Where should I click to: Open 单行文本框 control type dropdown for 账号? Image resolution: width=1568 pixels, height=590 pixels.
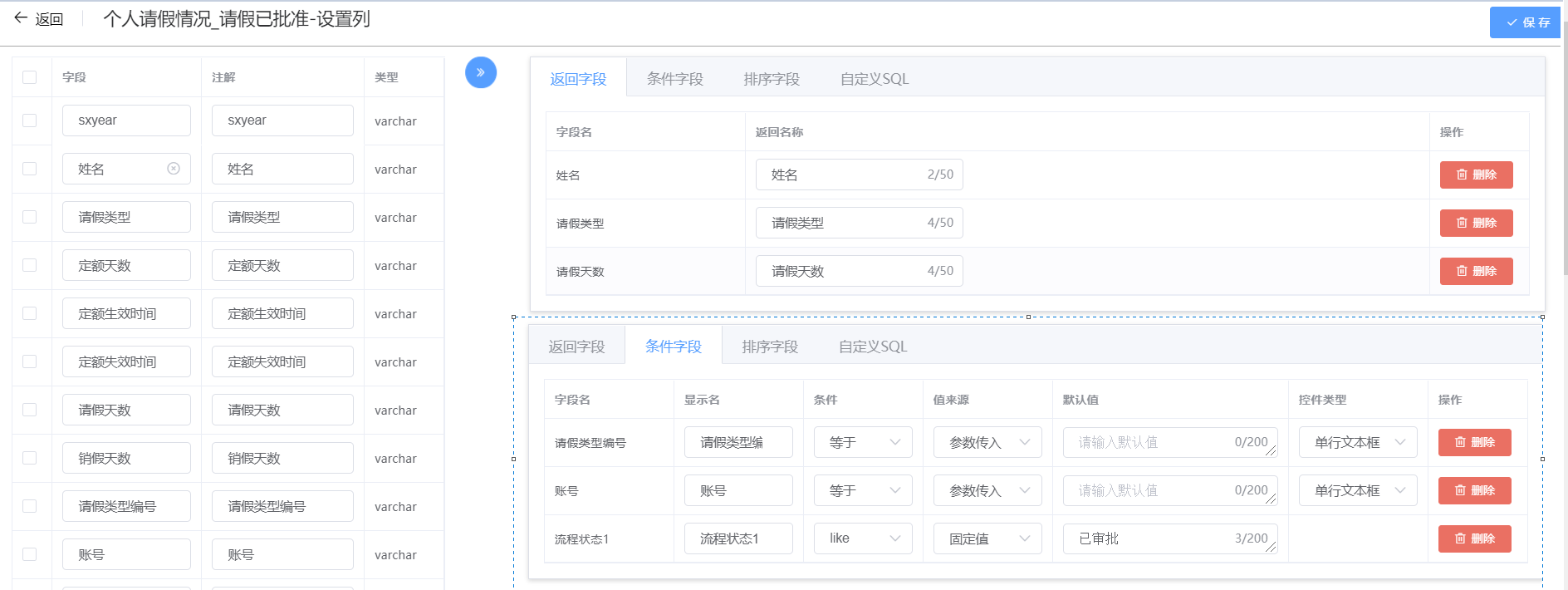[x=1357, y=491]
